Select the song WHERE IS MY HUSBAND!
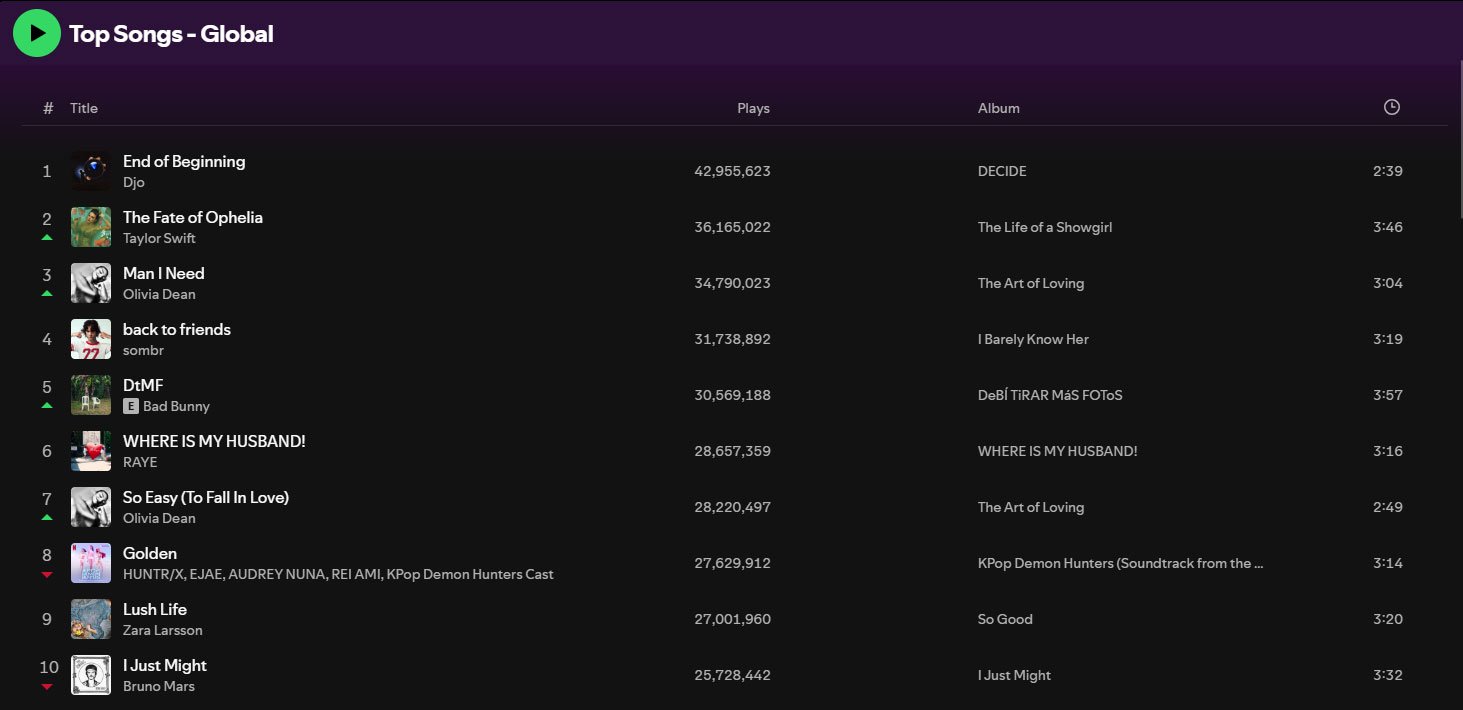The image size is (1463, 710). [x=213, y=440]
